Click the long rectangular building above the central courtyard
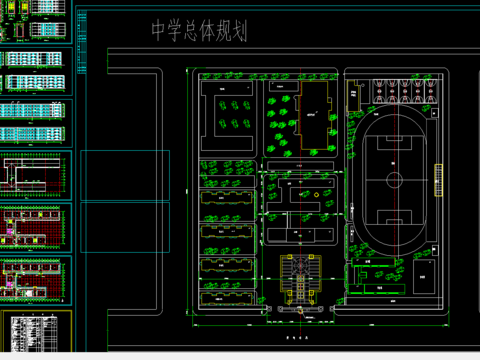The width and height of the screenshot is (480, 360). 300,166
